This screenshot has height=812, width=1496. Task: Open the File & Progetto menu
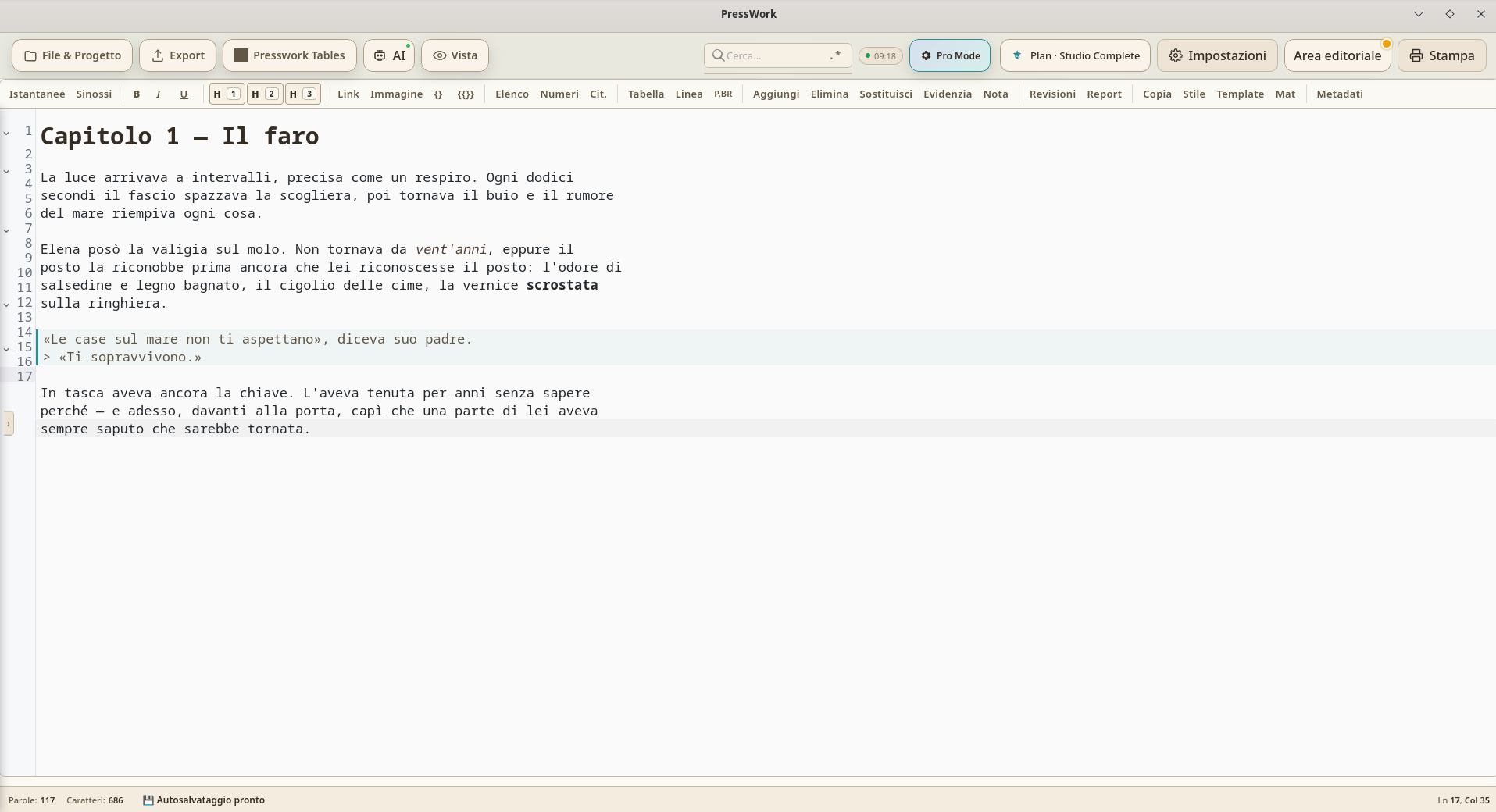[x=73, y=55]
